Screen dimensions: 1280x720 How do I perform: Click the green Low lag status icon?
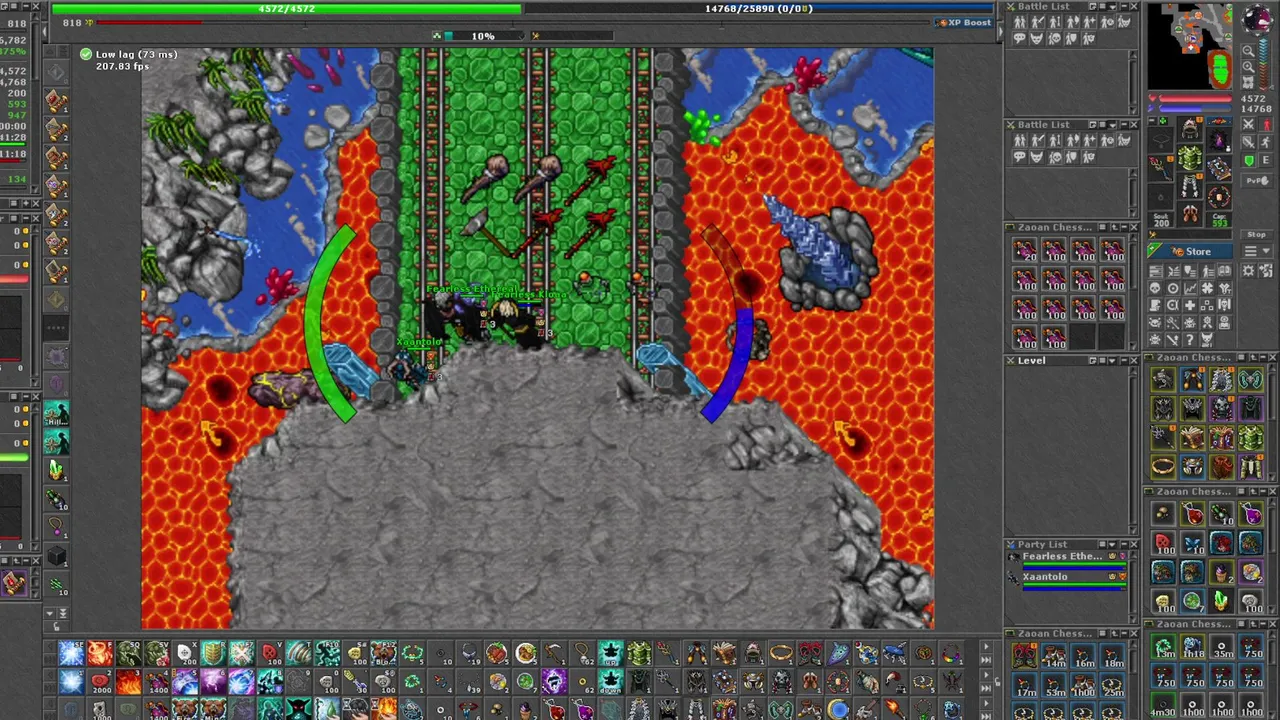85,54
